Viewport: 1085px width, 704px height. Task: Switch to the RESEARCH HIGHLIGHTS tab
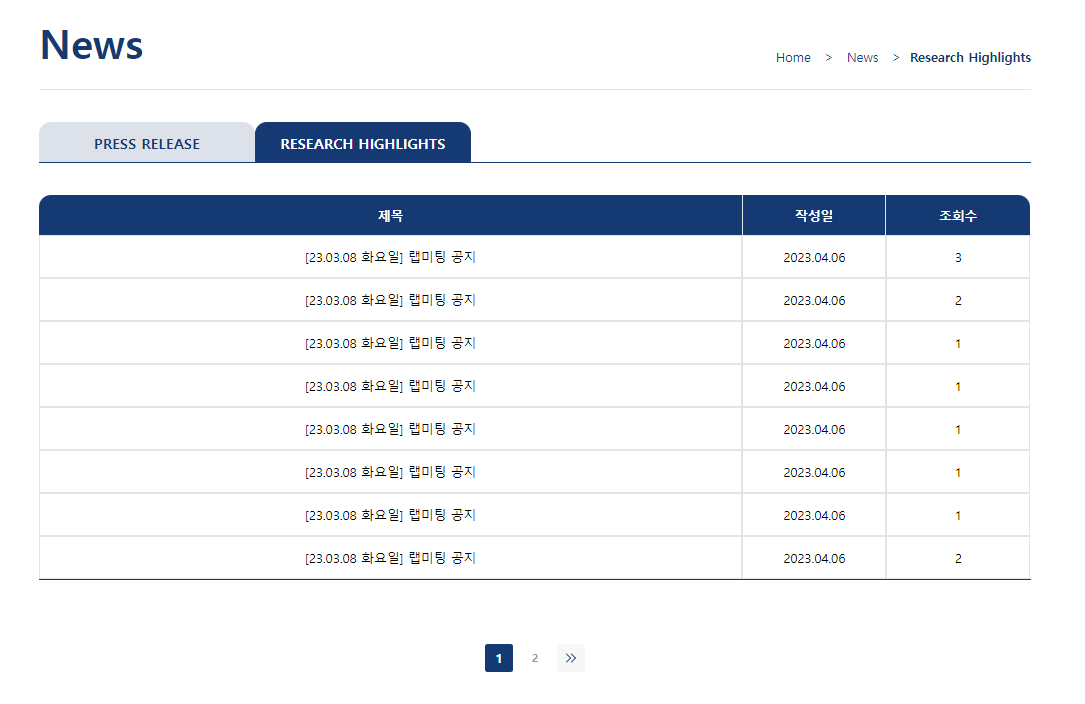pos(363,143)
